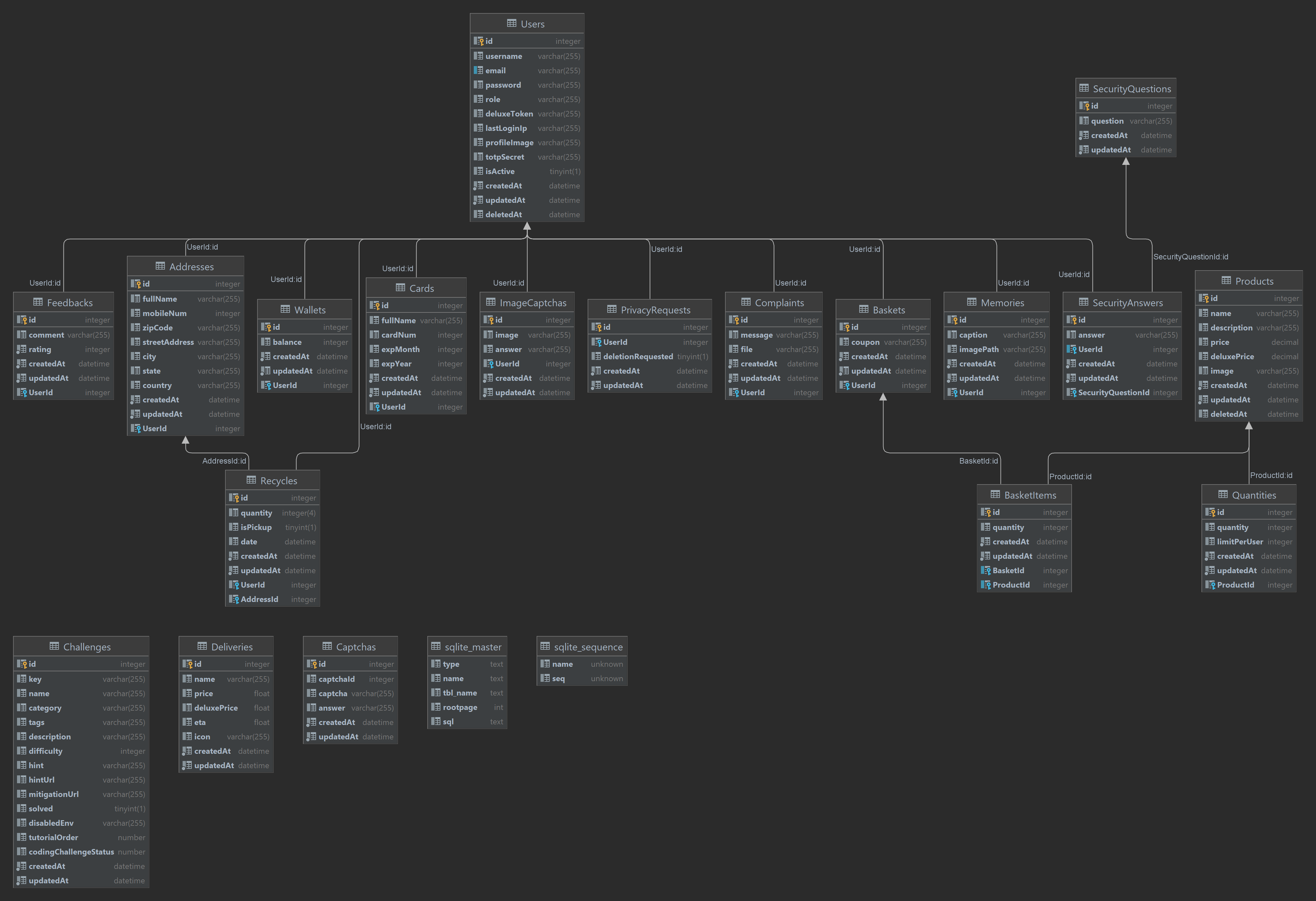1316x901 pixels.
Task: Click the AddressId:id relationship label
Action: pos(224,461)
